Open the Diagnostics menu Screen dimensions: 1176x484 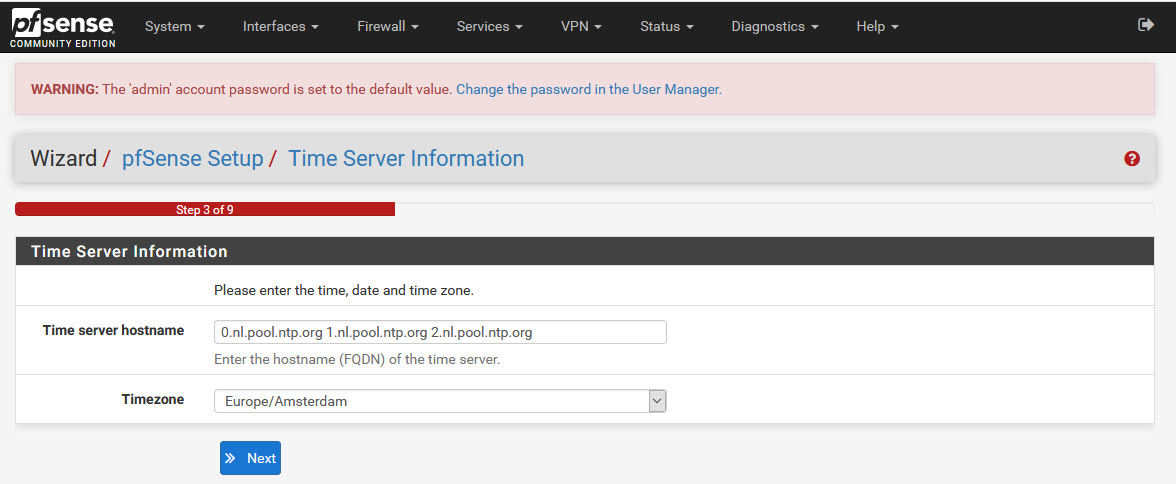coord(775,26)
